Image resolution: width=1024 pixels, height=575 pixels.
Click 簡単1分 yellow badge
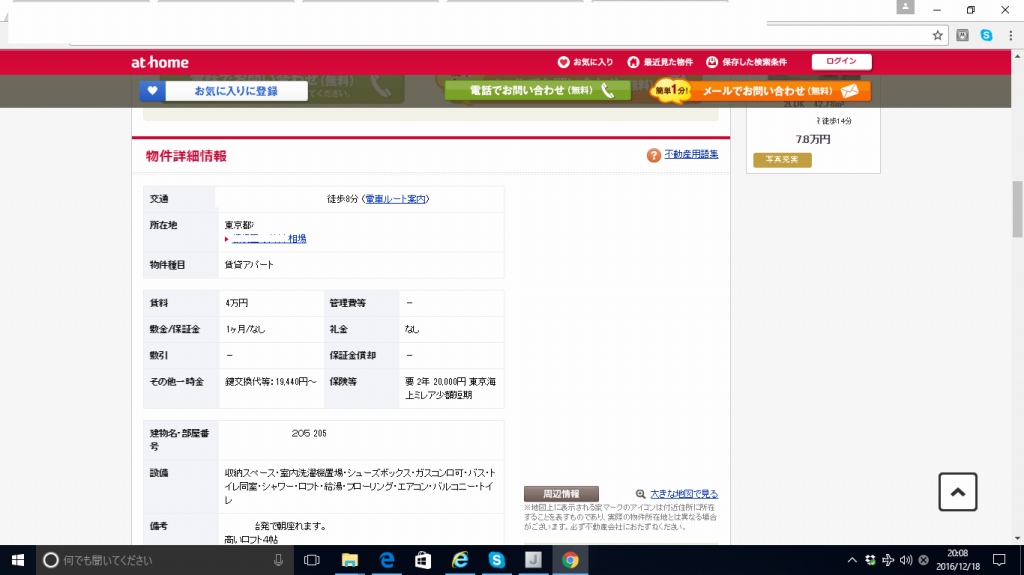[x=671, y=90]
